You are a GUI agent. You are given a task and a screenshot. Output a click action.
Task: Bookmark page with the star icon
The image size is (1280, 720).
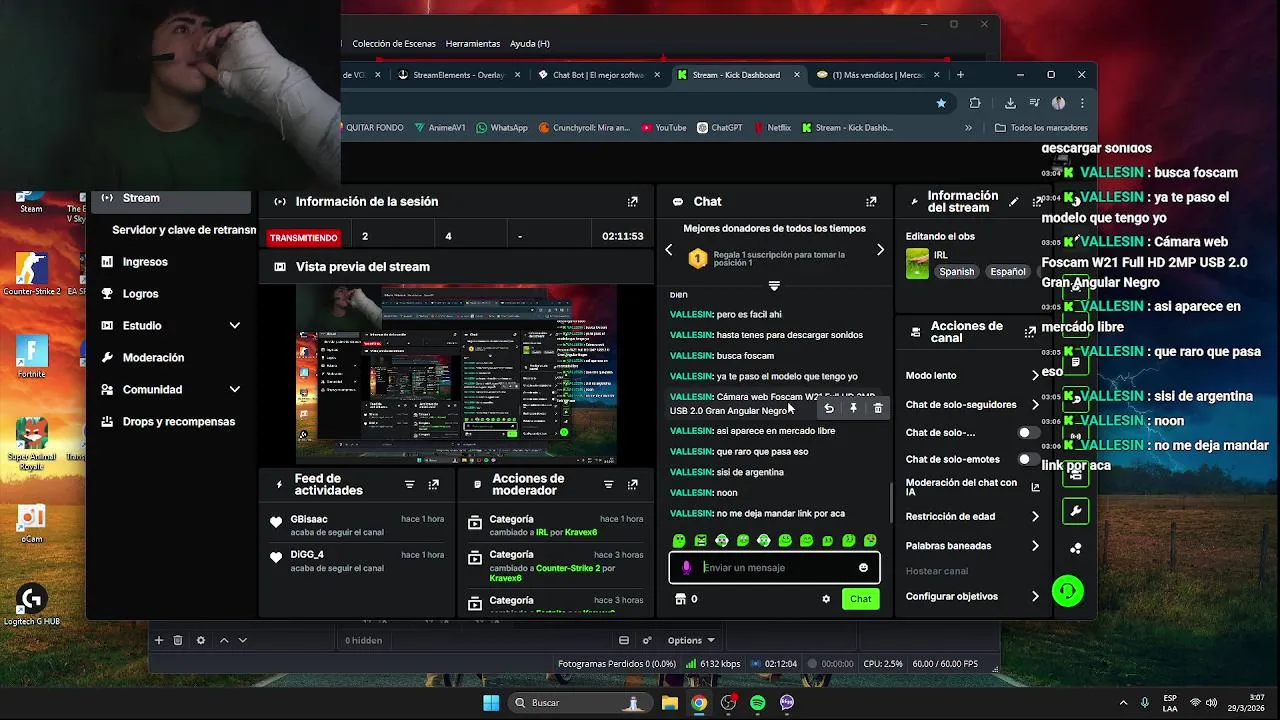click(941, 102)
